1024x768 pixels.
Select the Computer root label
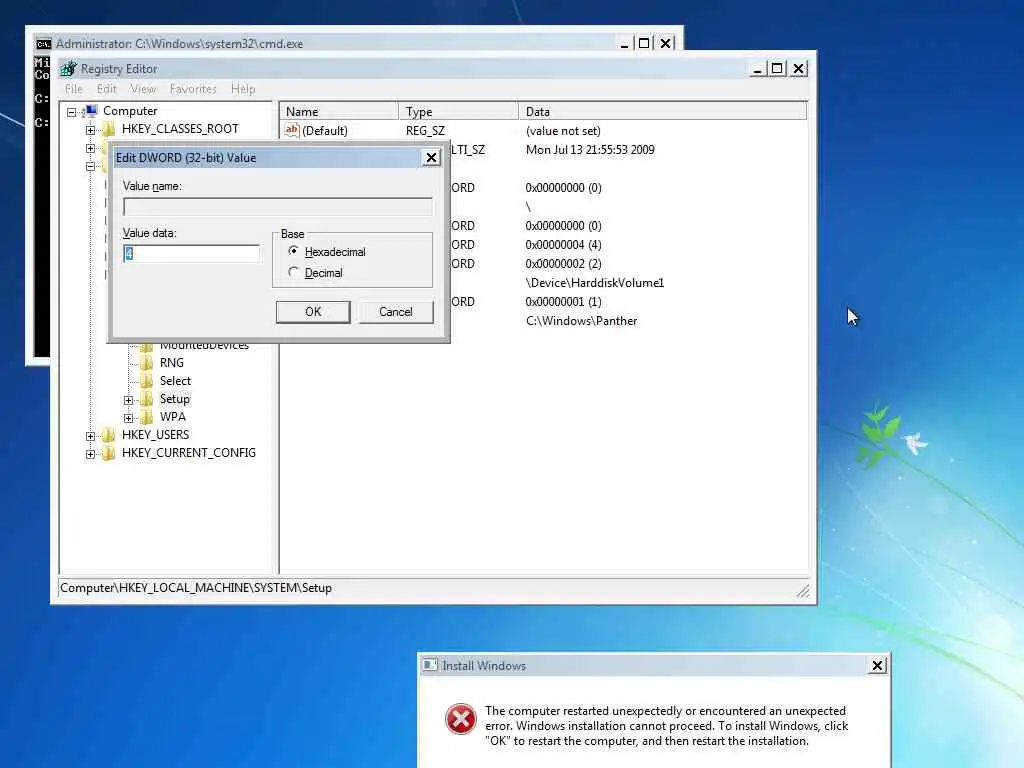point(130,111)
